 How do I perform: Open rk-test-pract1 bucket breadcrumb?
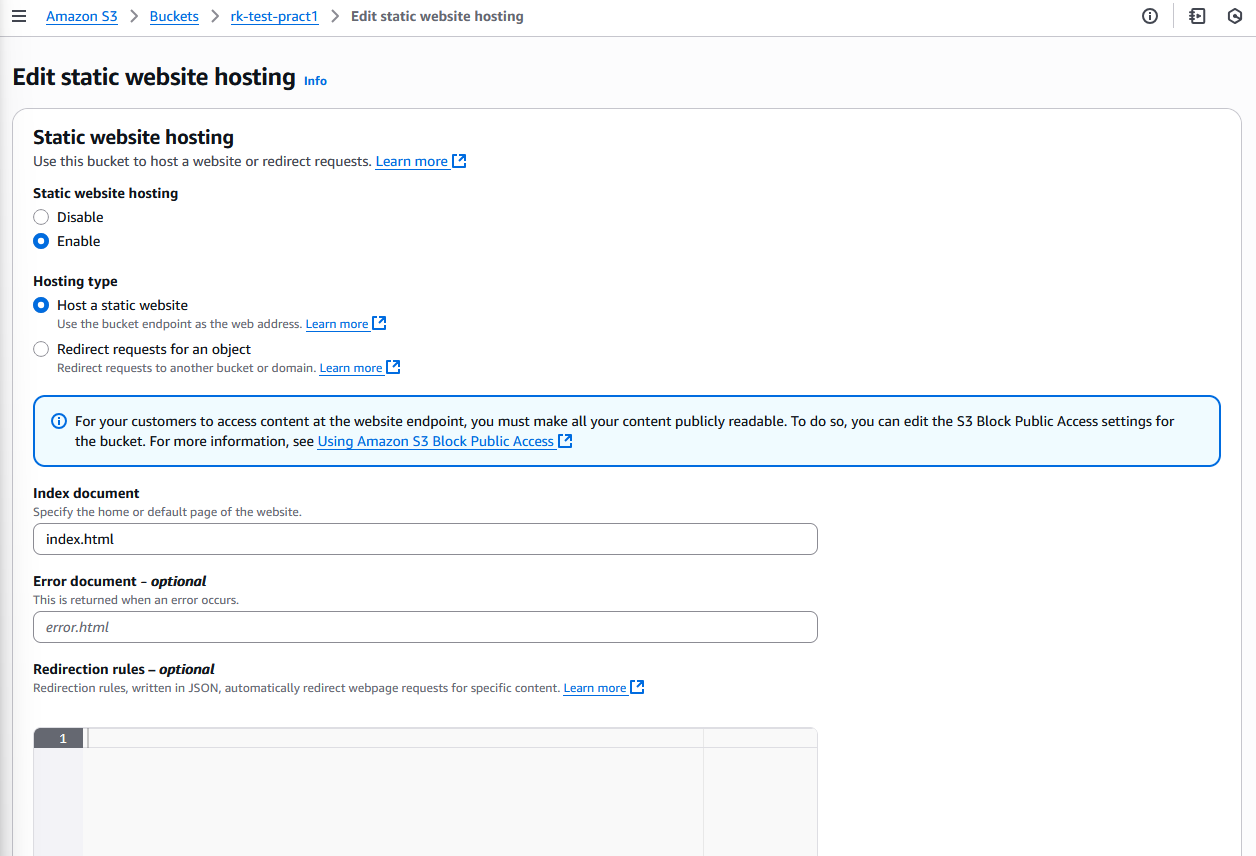[x=274, y=17]
